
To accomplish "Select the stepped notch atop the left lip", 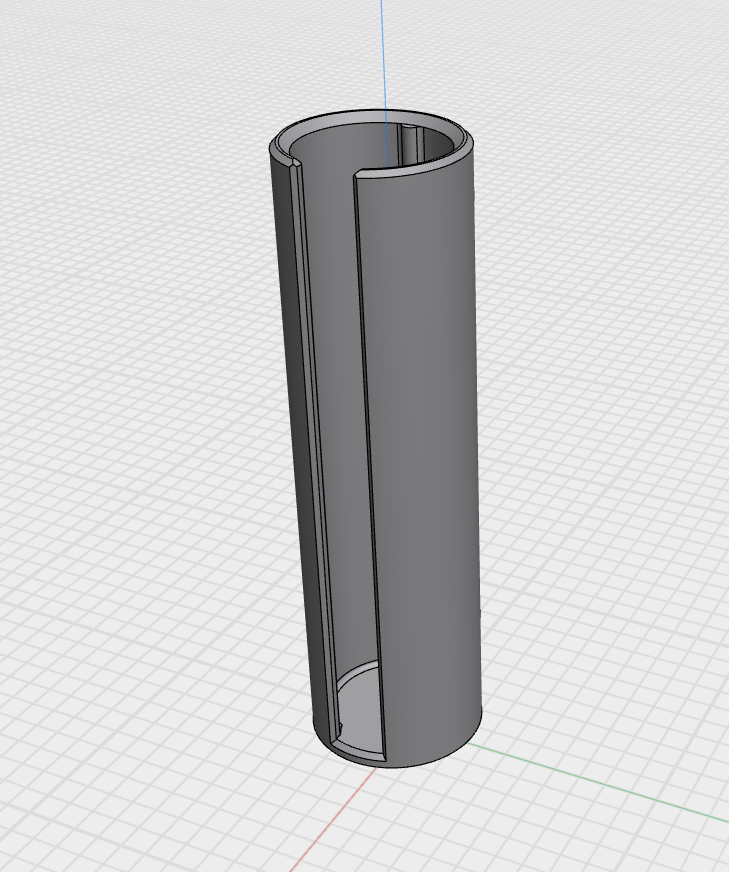I will [x=295, y=164].
